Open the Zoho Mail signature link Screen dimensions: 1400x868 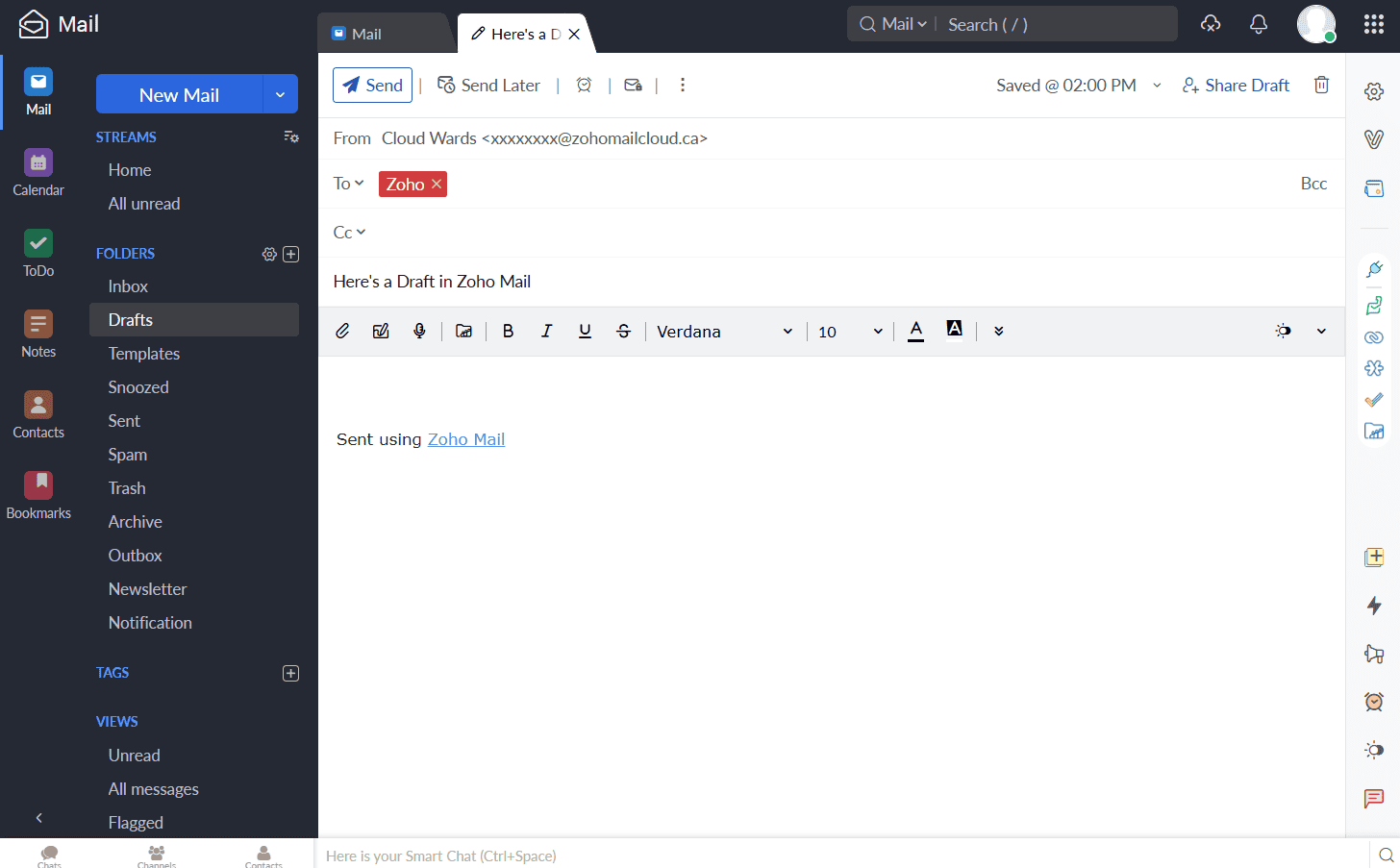pos(465,439)
